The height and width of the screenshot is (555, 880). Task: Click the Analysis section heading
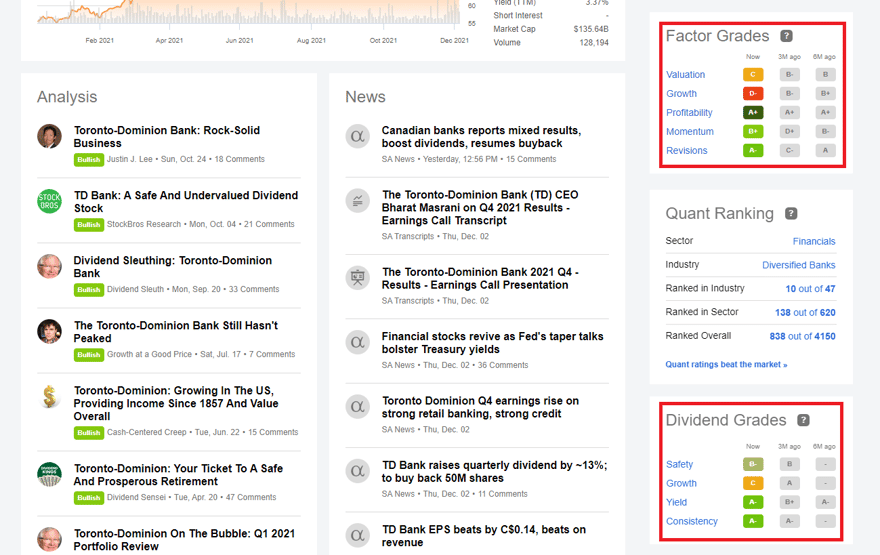67,97
